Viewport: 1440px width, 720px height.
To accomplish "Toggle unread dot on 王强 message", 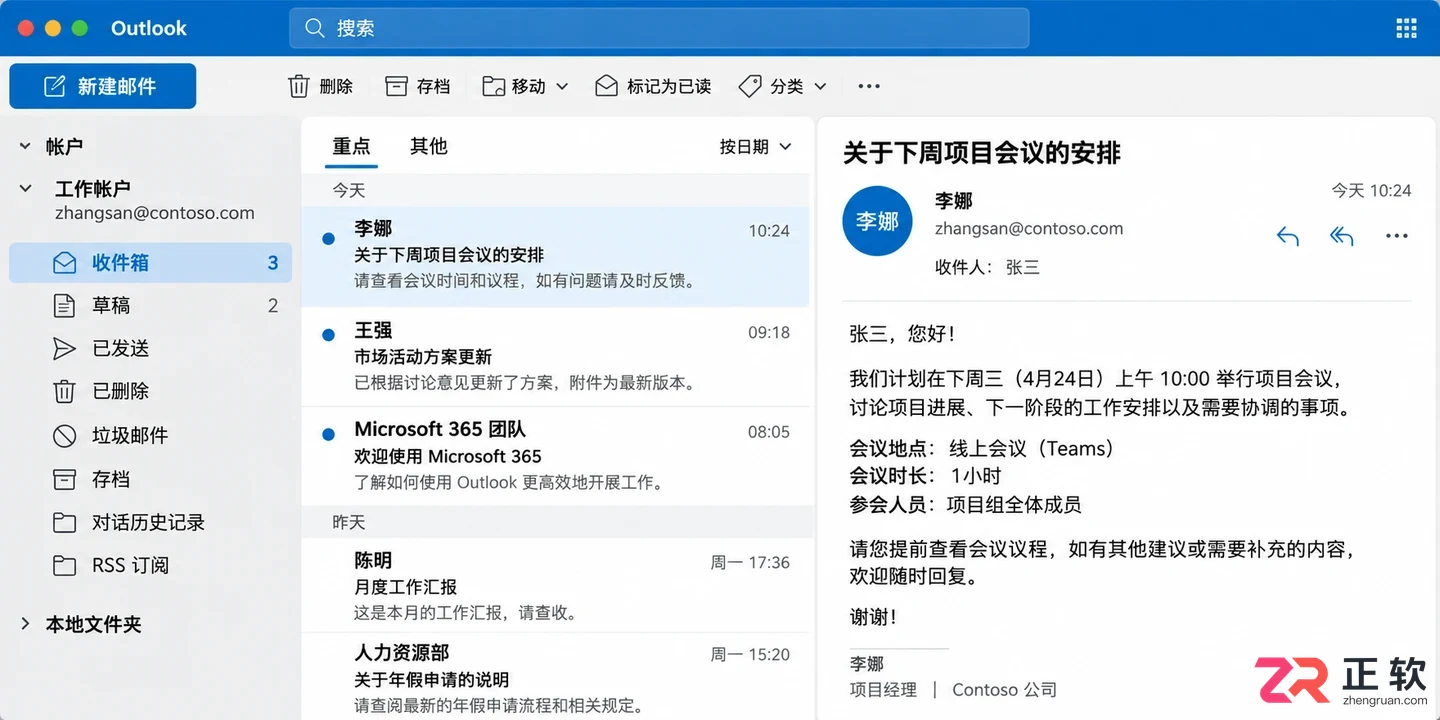I will click(328, 335).
